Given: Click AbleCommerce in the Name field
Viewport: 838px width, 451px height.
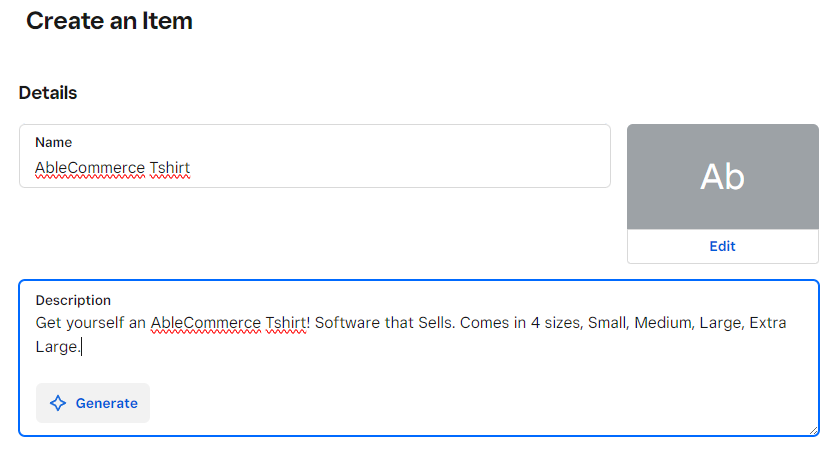Looking at the screenshot, I should point(90,168).
